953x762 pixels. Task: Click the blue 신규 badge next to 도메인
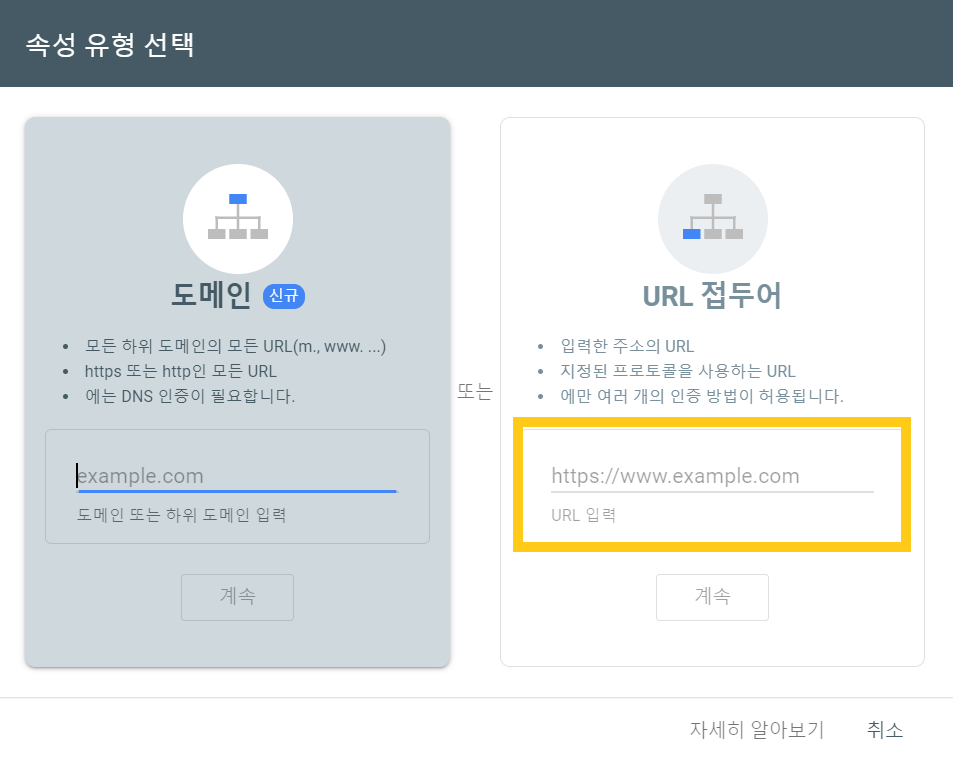pyautogui.click(x=284, y=296)
